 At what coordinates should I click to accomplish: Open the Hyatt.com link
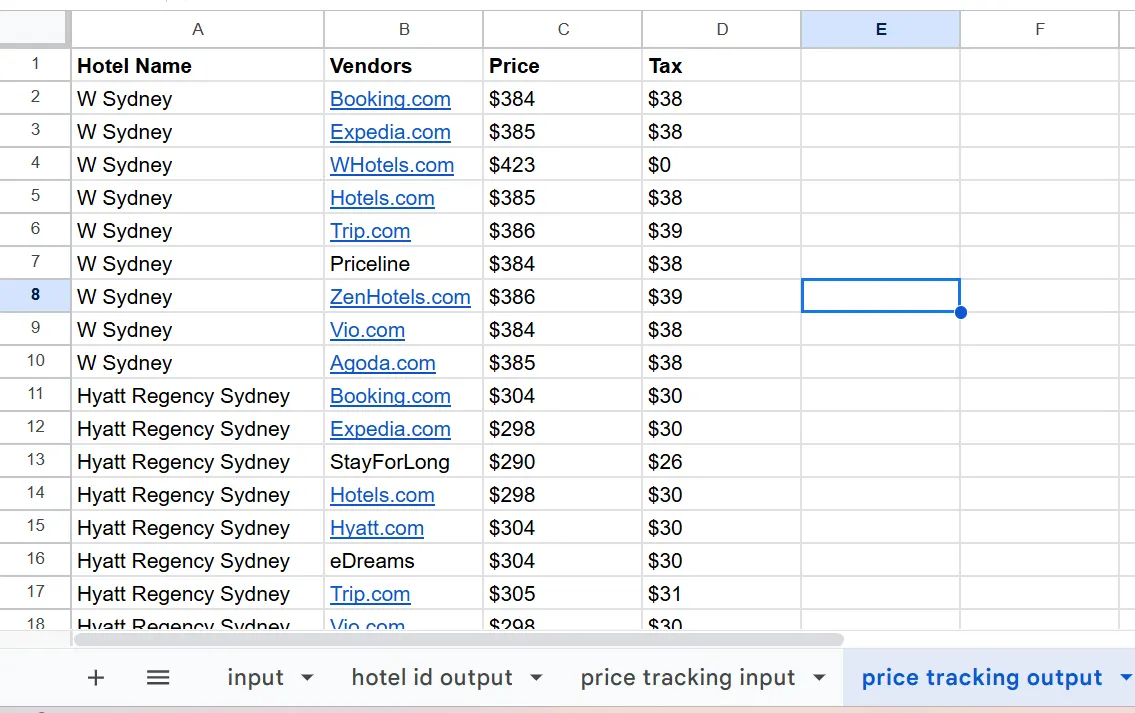coord(377,528)
